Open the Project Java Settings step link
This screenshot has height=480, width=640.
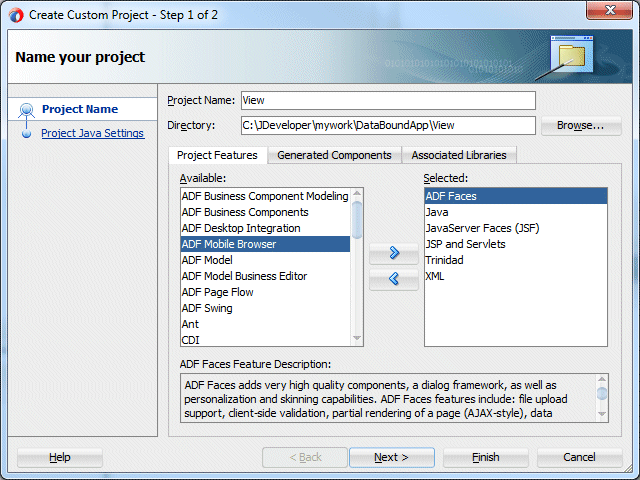coord(93,133)
